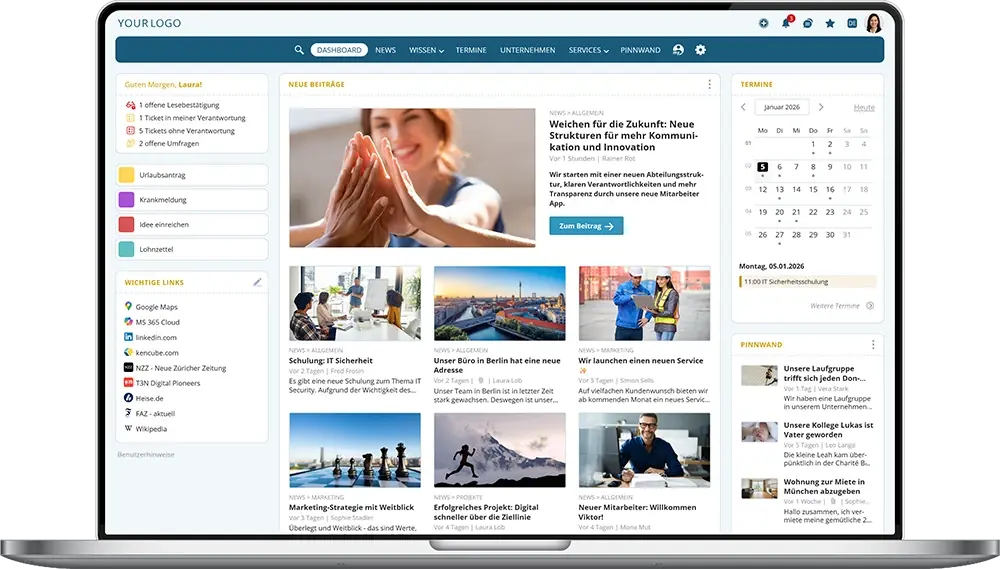Click the red Idee einreichen icon
This screenshot has height=569, width=1000.
click(x=126, y=225)
